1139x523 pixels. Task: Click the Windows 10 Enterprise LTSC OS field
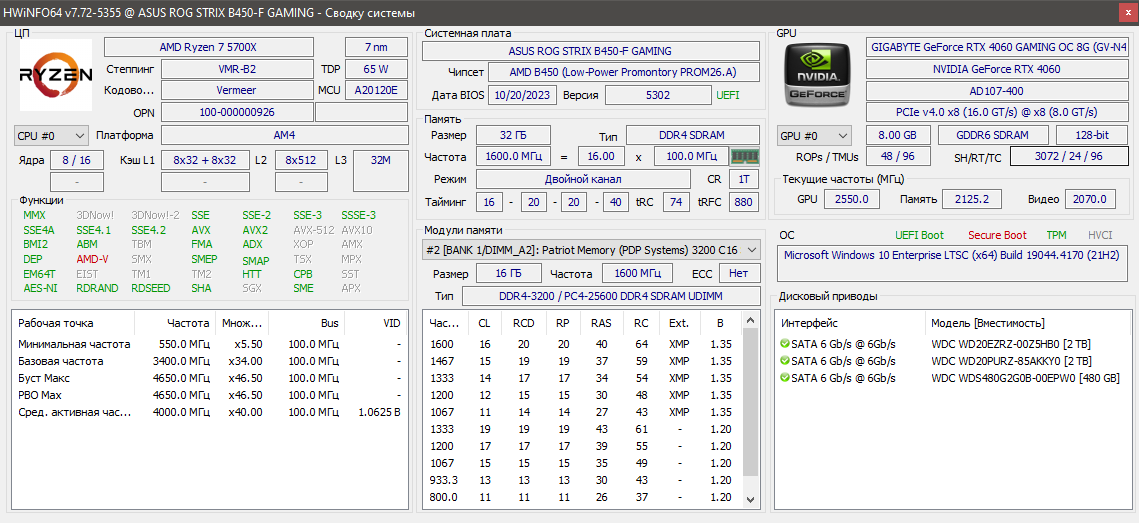pyautogui.click(x=954, y=263)
